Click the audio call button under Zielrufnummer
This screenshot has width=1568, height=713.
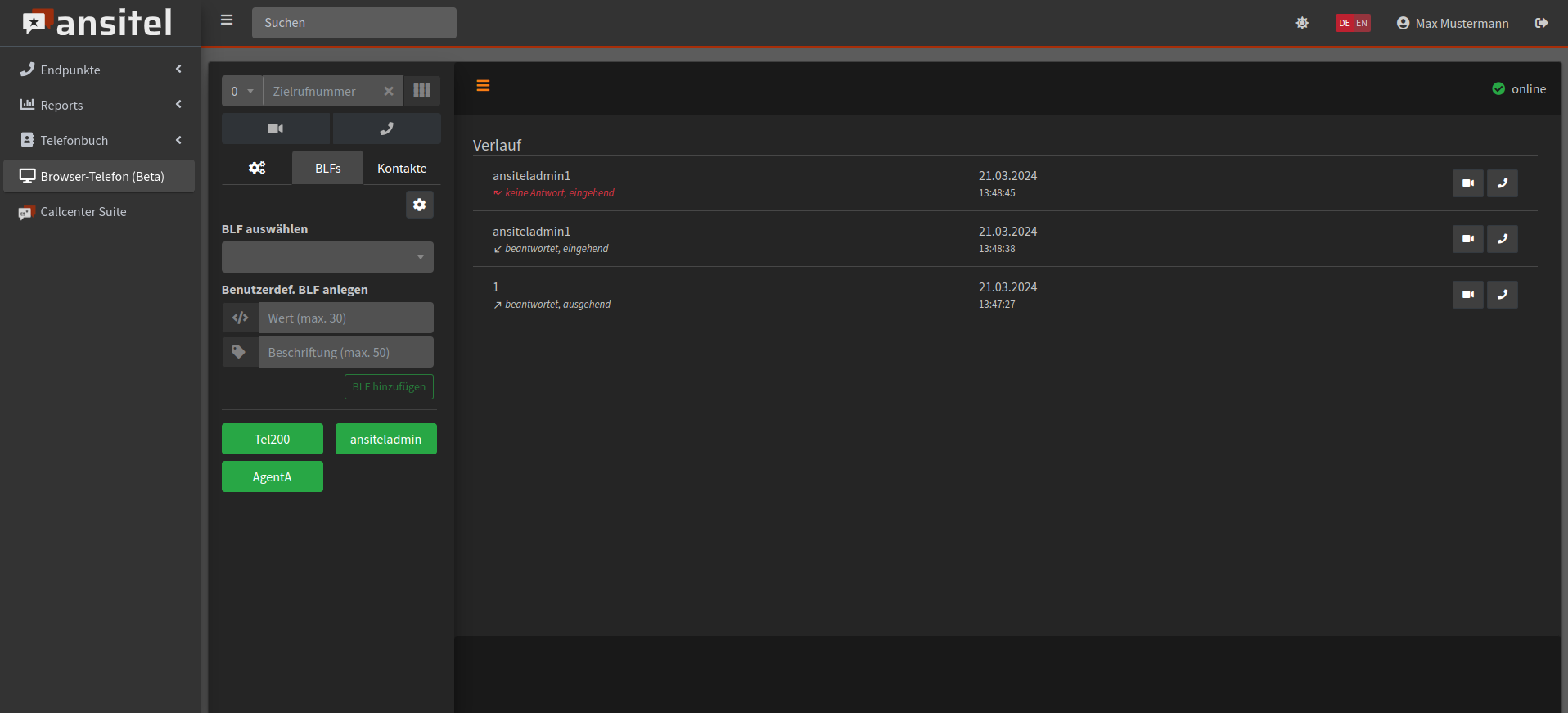(x=386, y=129)
